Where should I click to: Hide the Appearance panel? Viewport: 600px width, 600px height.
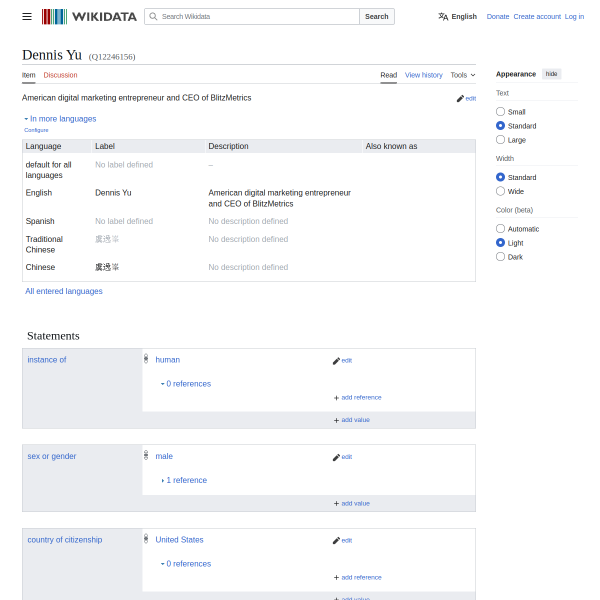tap(551, 74)
